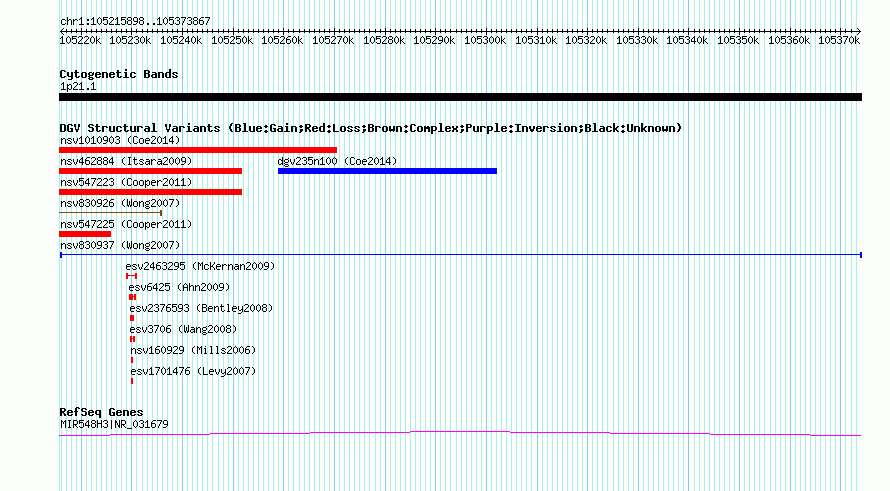This screenshot has width=890, height=491.
Task: Click the 105230k ruler tick label
Action: [x=130, y=40]
